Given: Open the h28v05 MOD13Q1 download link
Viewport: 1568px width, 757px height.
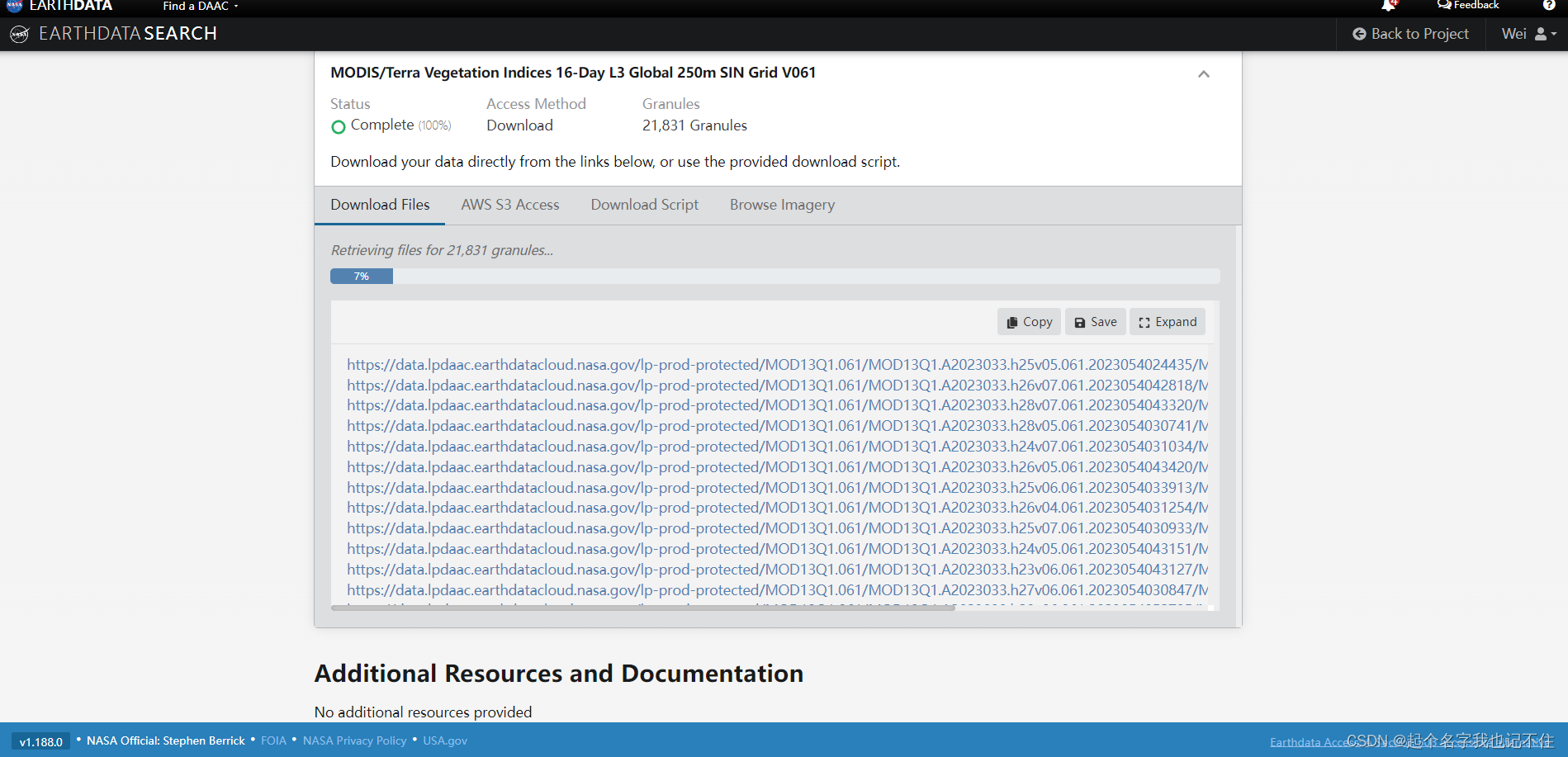Looking at the screenshot, I should [777, 426].
